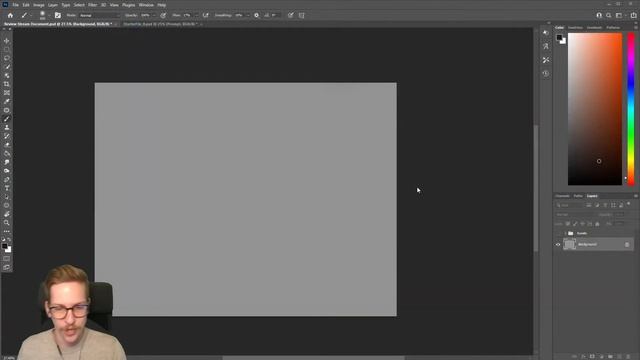The width and height of the screenshot is (640, 360).
Task: Open the Color panel flyout menu
Action: [x=636, y=28]
